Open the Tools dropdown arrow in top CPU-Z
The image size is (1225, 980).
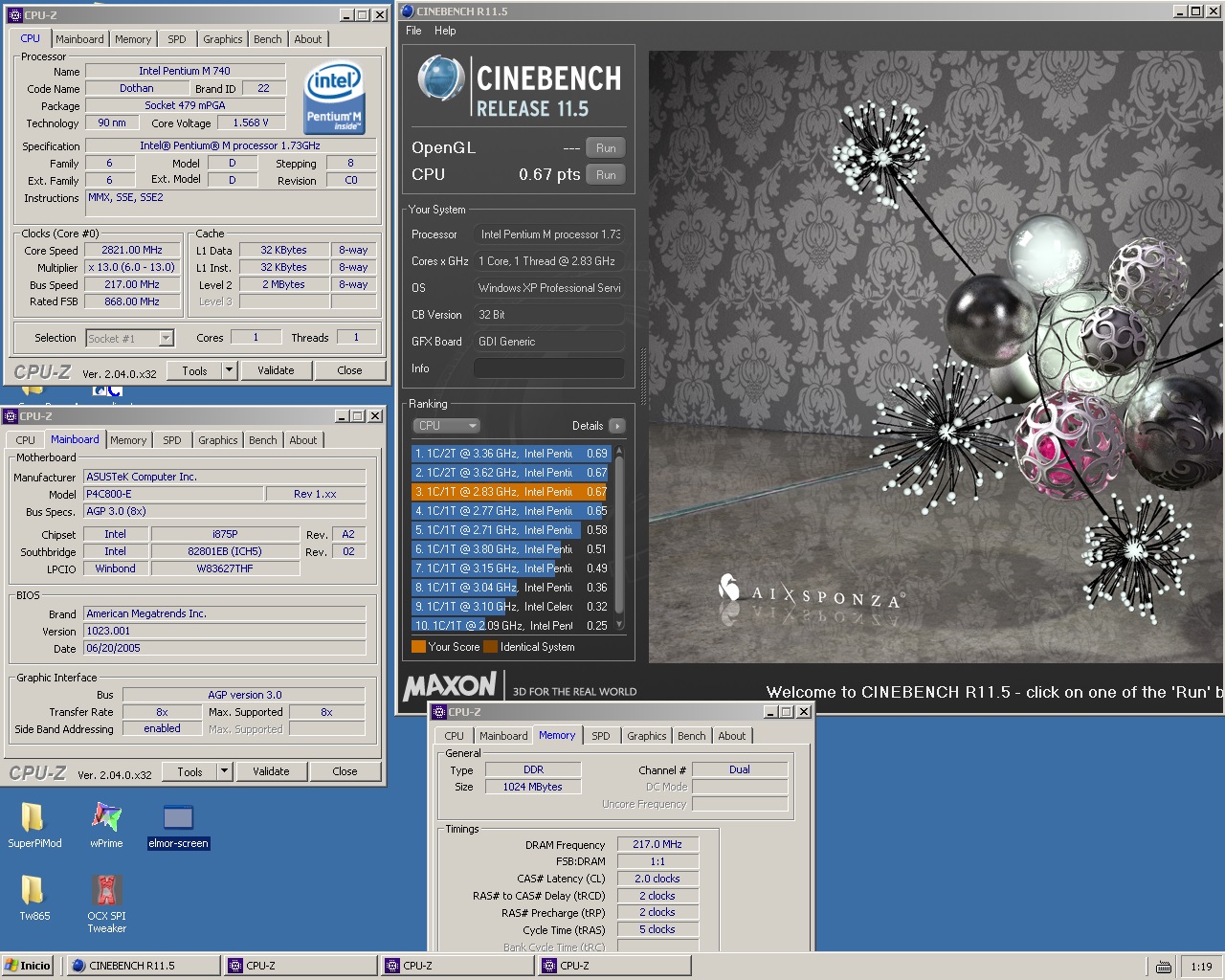click(229, 370)
